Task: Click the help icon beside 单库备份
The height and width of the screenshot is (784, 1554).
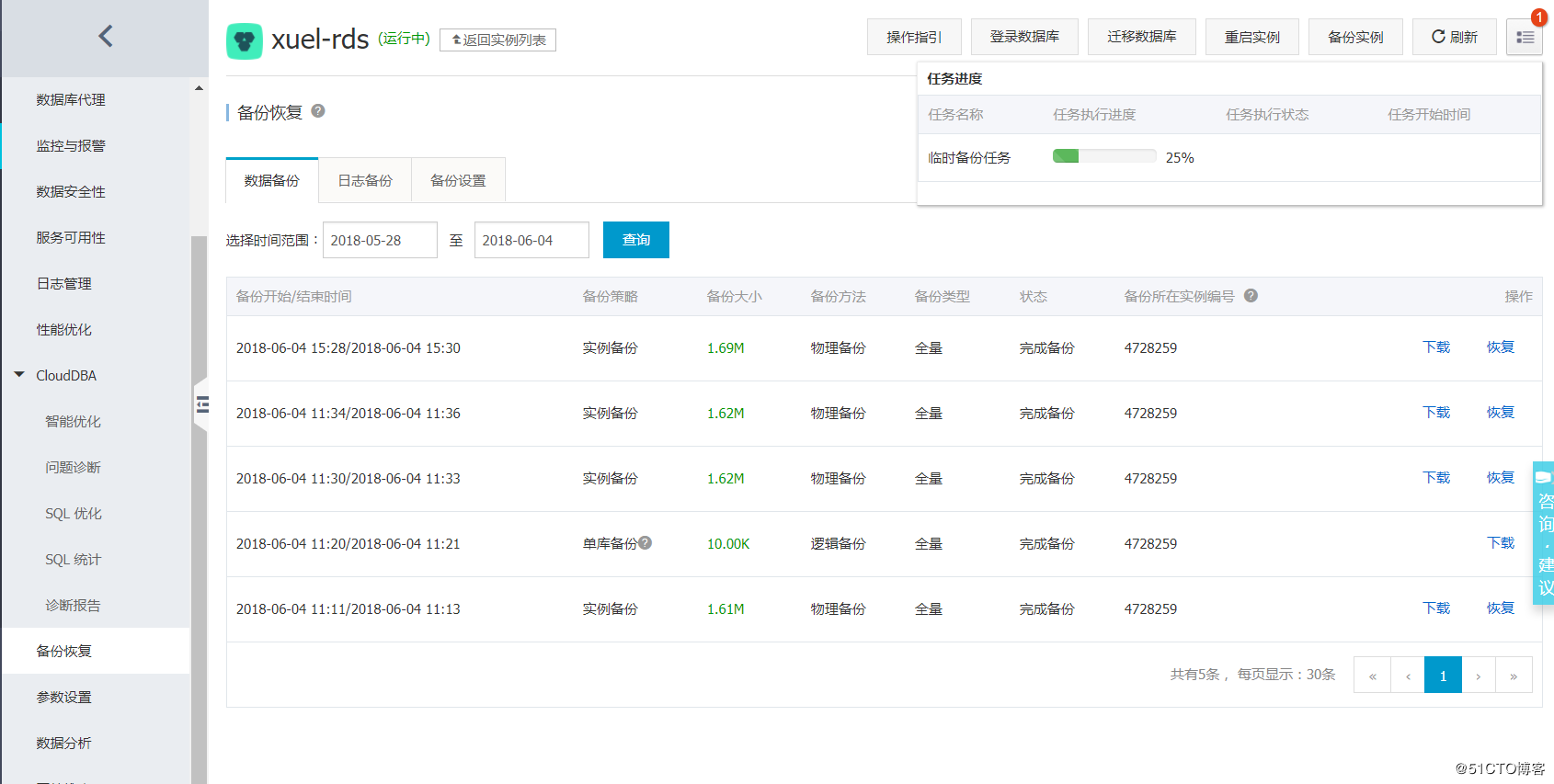Action: click(x=646, y=543)
